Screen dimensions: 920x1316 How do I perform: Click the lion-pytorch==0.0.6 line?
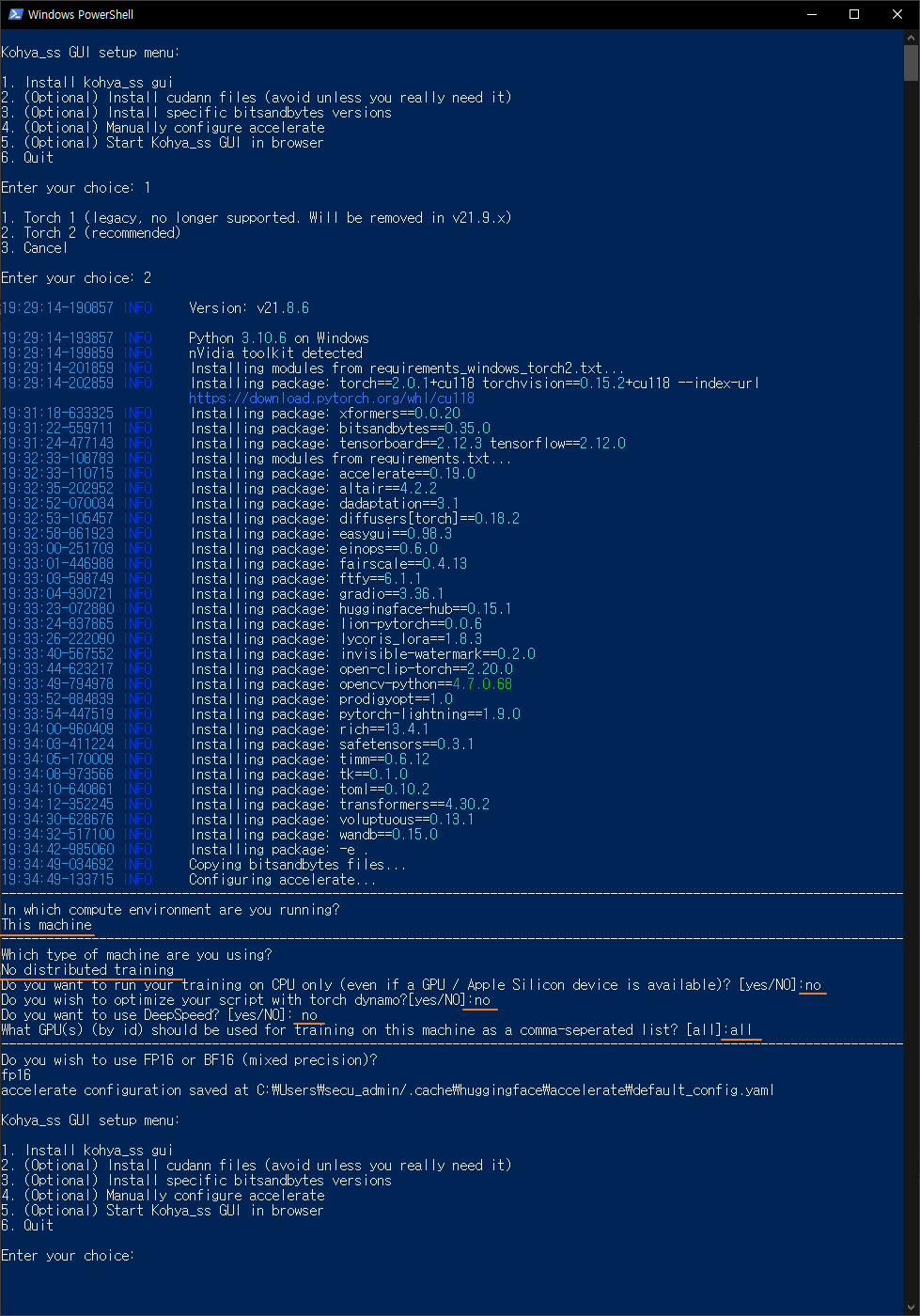tap(335, 624)
